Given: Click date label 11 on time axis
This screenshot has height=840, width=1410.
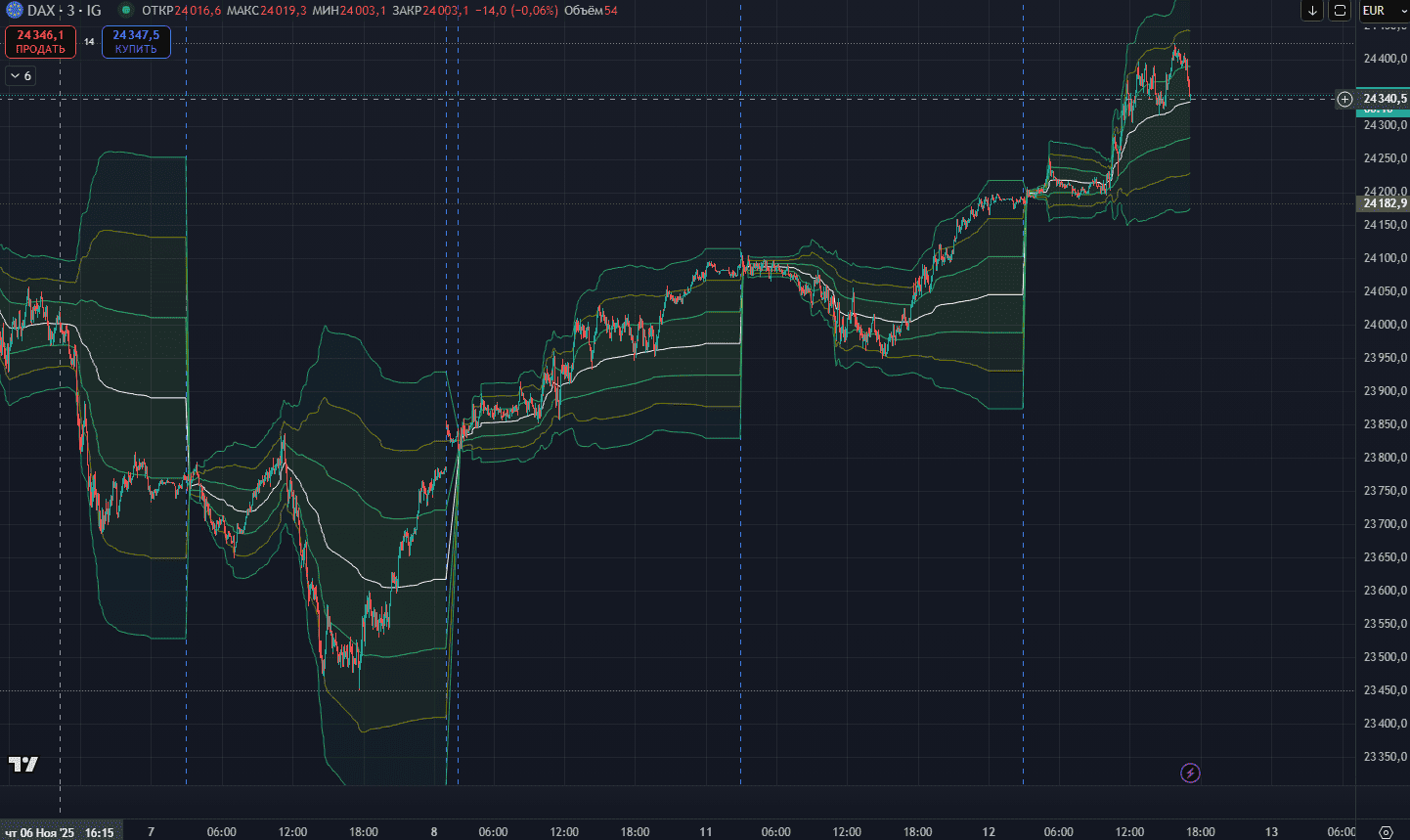Looking at the screenshot, I should [x=706, y=832].
